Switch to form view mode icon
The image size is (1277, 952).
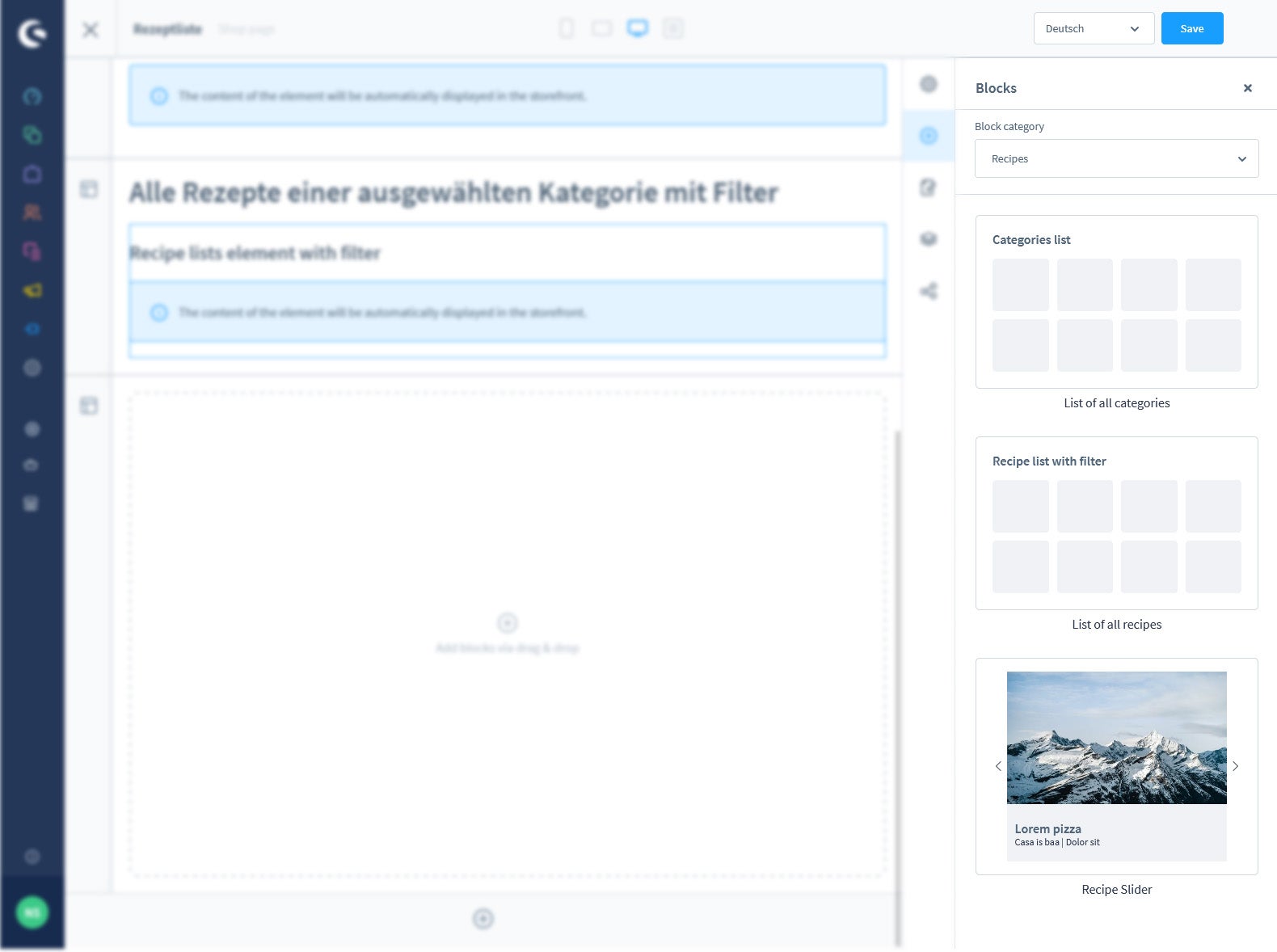tap(673, 29)
